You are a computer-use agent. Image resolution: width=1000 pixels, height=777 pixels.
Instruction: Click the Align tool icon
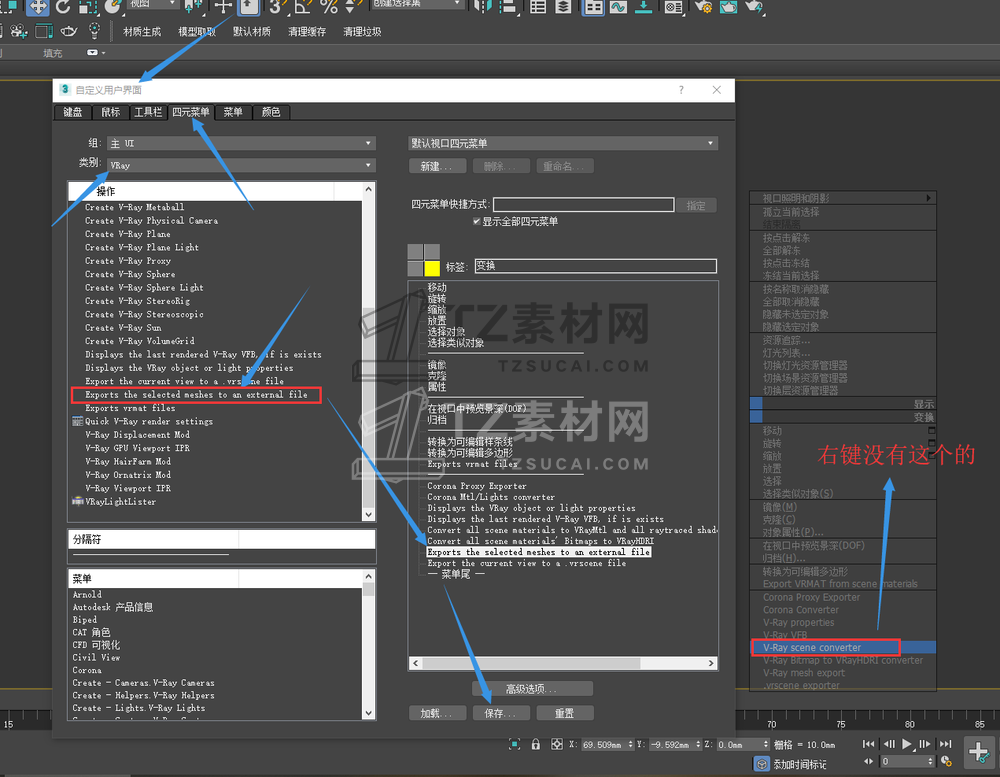coord(508,7)
